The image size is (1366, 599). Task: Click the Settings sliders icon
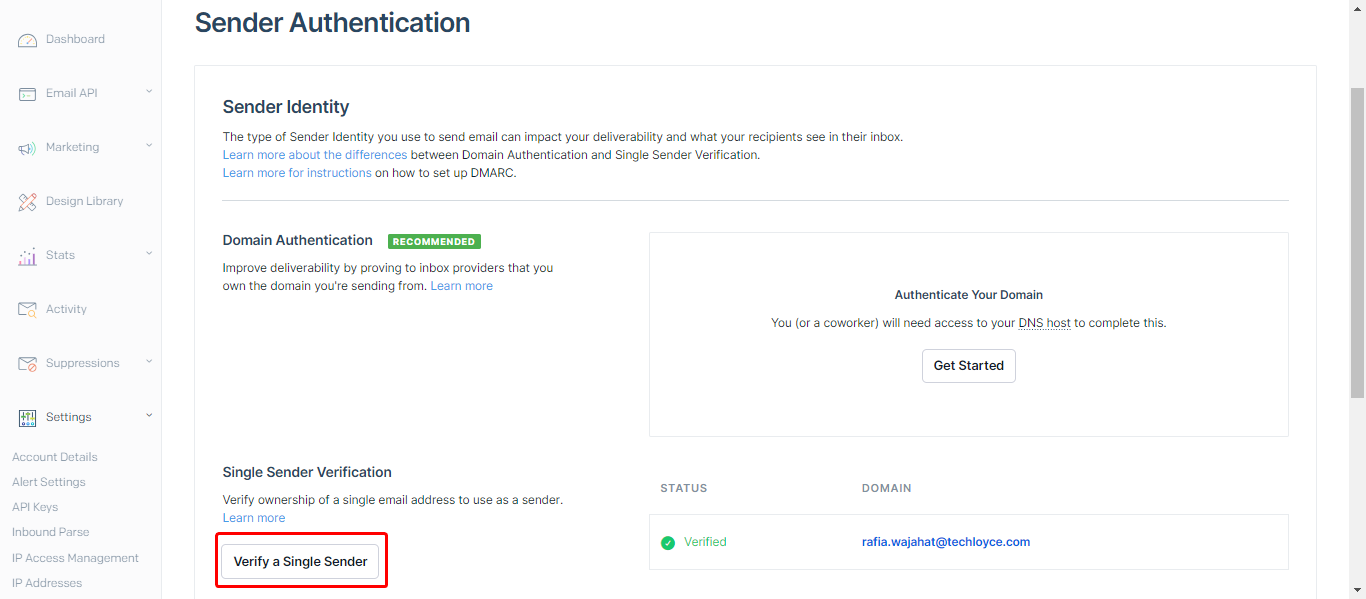[x=27, y=418]
